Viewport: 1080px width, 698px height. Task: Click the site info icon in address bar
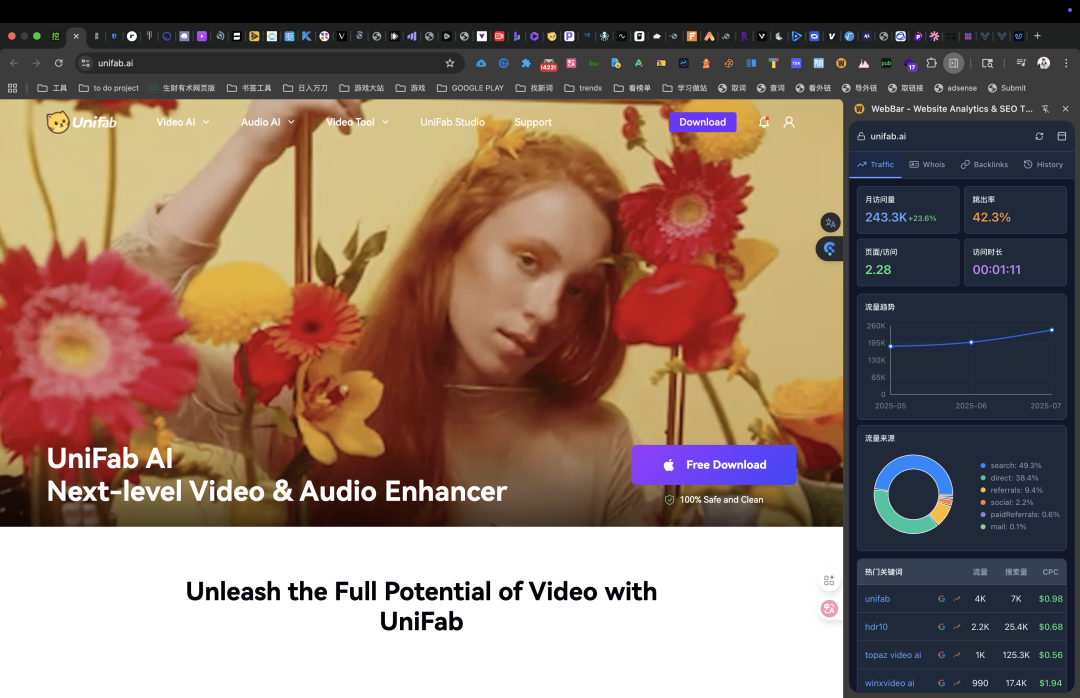tap(85, 63)
